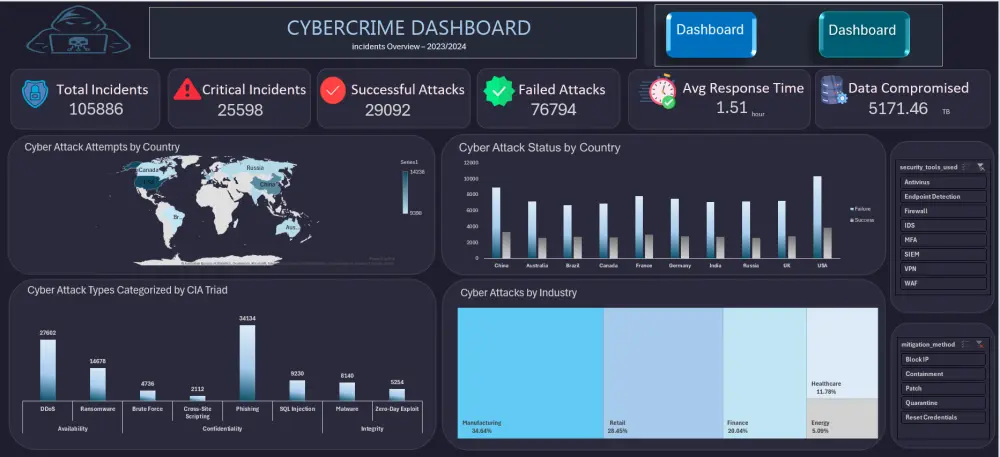
Task: Click the Retail treemap block
Action: click(x=663, y=373)
